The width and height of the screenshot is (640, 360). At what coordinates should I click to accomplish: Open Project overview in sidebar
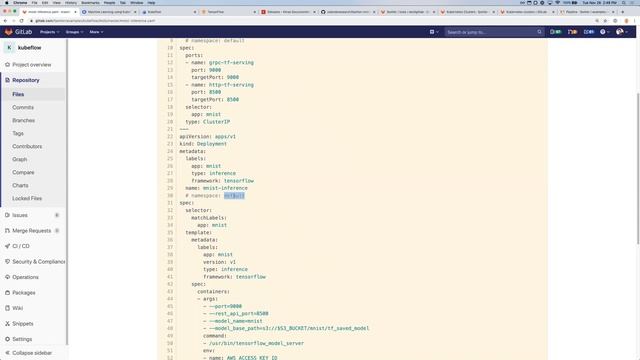[x=33, y=65]
